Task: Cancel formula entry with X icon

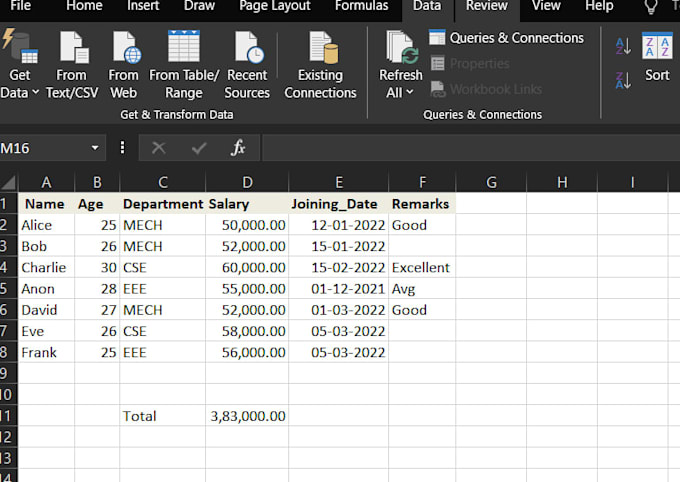Action: point(159,148)
